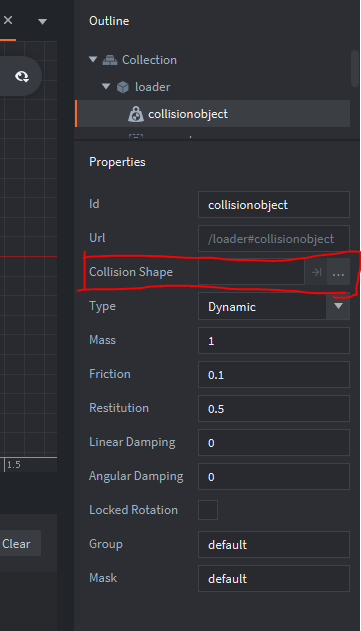This screenshot has height=631, width=361.
Task: Toggle the Locked Rotation checkbox
Action: [208, 510]
